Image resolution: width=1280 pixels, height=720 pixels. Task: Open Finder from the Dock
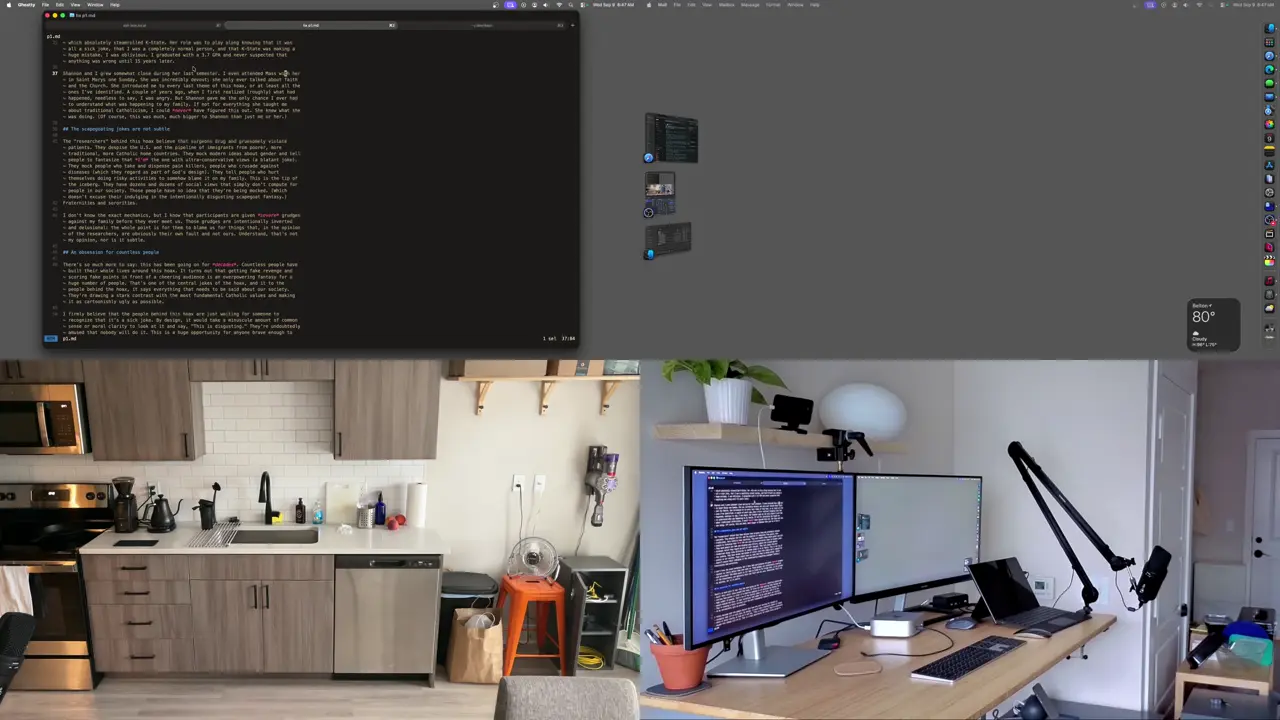point(1270,28)
